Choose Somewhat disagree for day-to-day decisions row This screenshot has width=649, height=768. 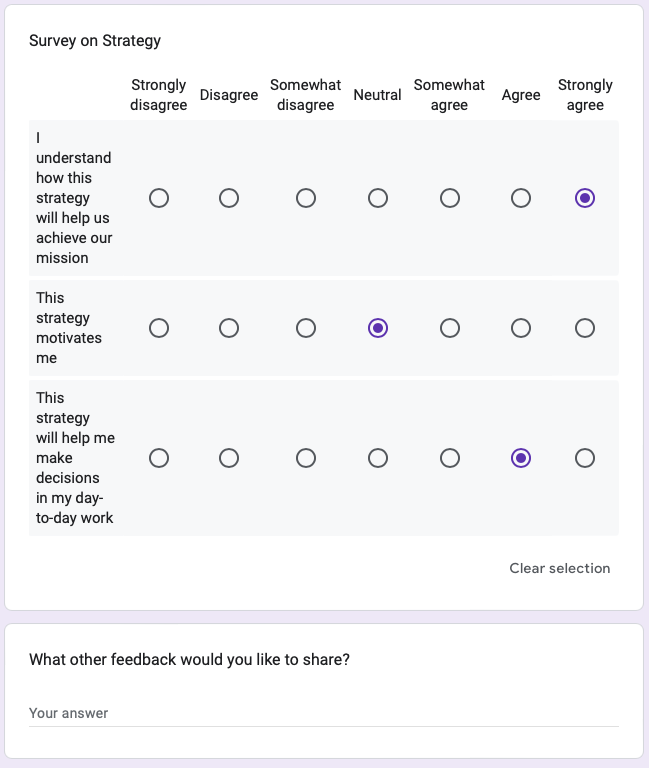[x=306, y=458]
